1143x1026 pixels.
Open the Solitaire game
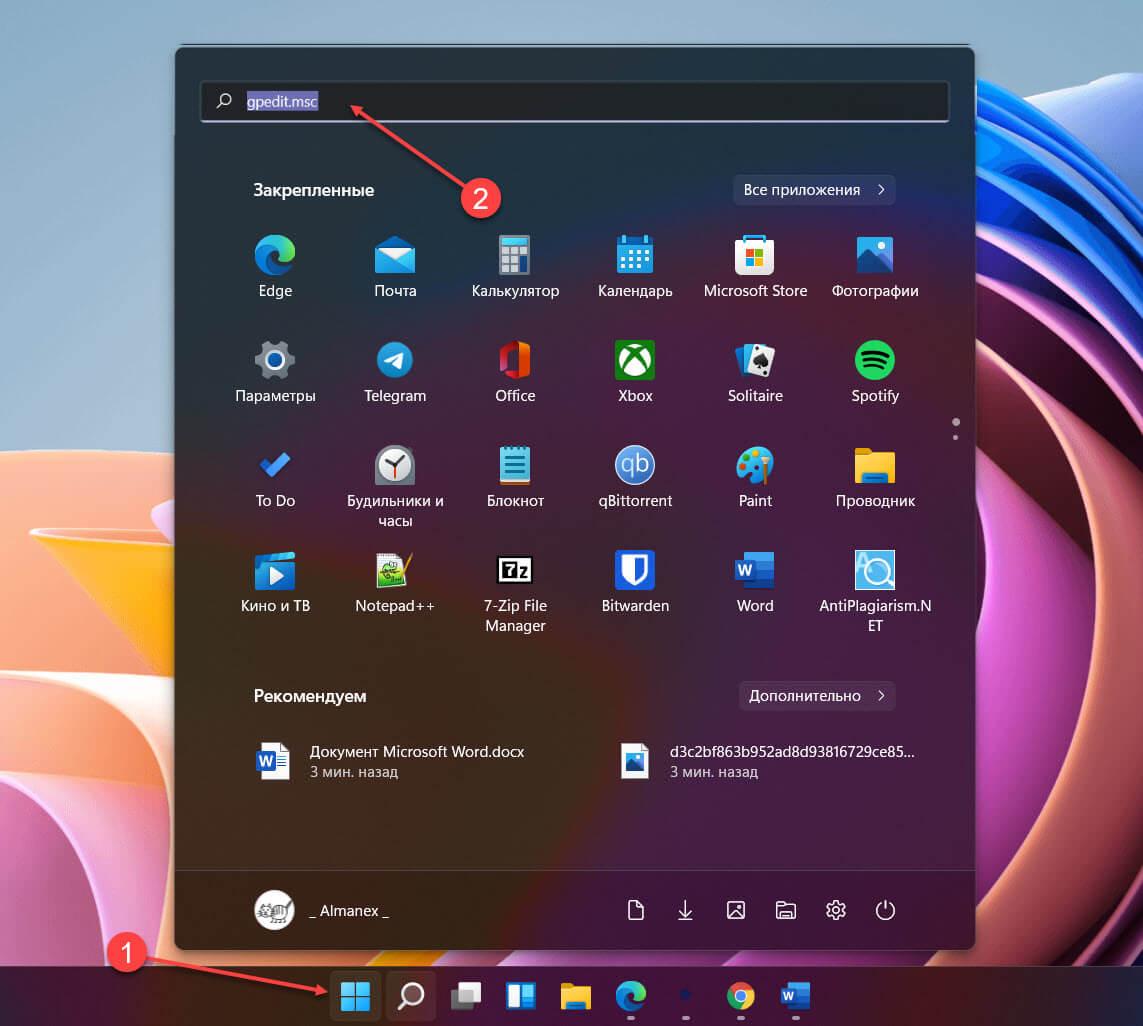pos(755,372)
